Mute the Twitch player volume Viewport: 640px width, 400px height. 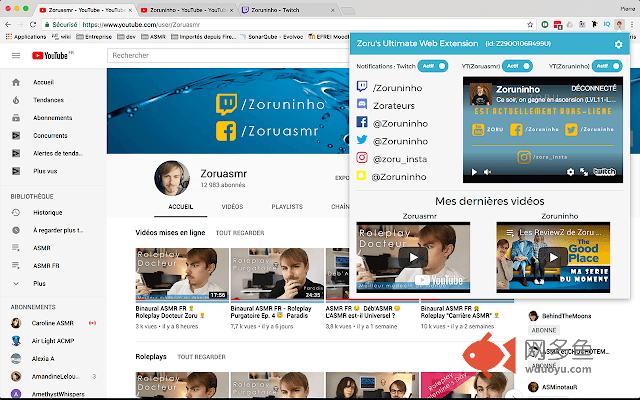coord(487,172)
